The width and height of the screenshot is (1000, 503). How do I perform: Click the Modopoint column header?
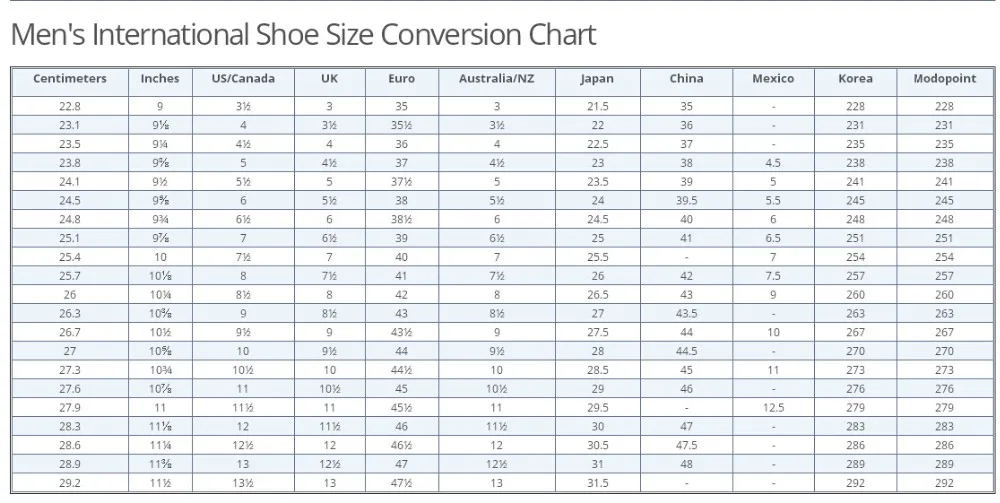tap(945, 79)
